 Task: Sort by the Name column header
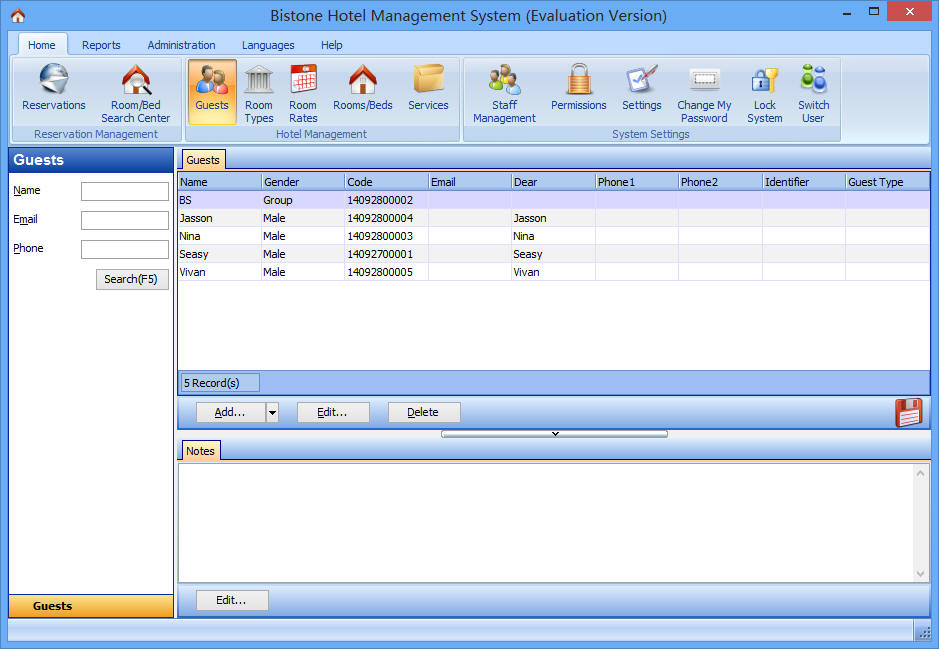(x=220, y=182)
